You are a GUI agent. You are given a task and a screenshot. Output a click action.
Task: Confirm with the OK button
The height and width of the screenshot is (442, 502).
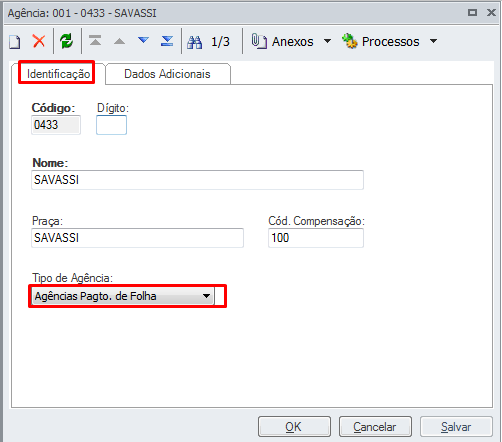point(294,426)
